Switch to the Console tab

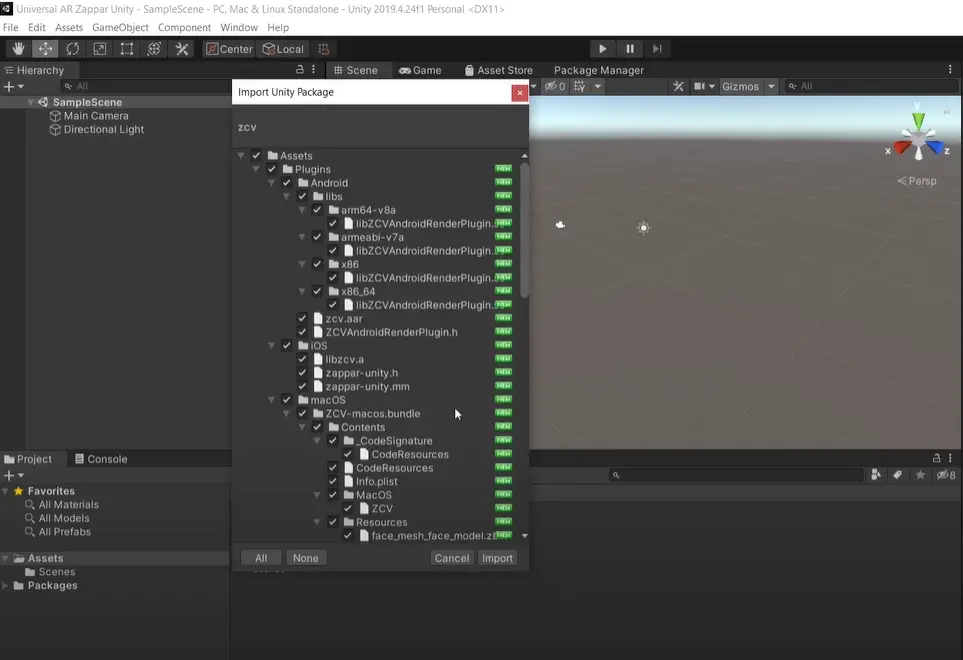pyautogui.click(x=101, y=459)
